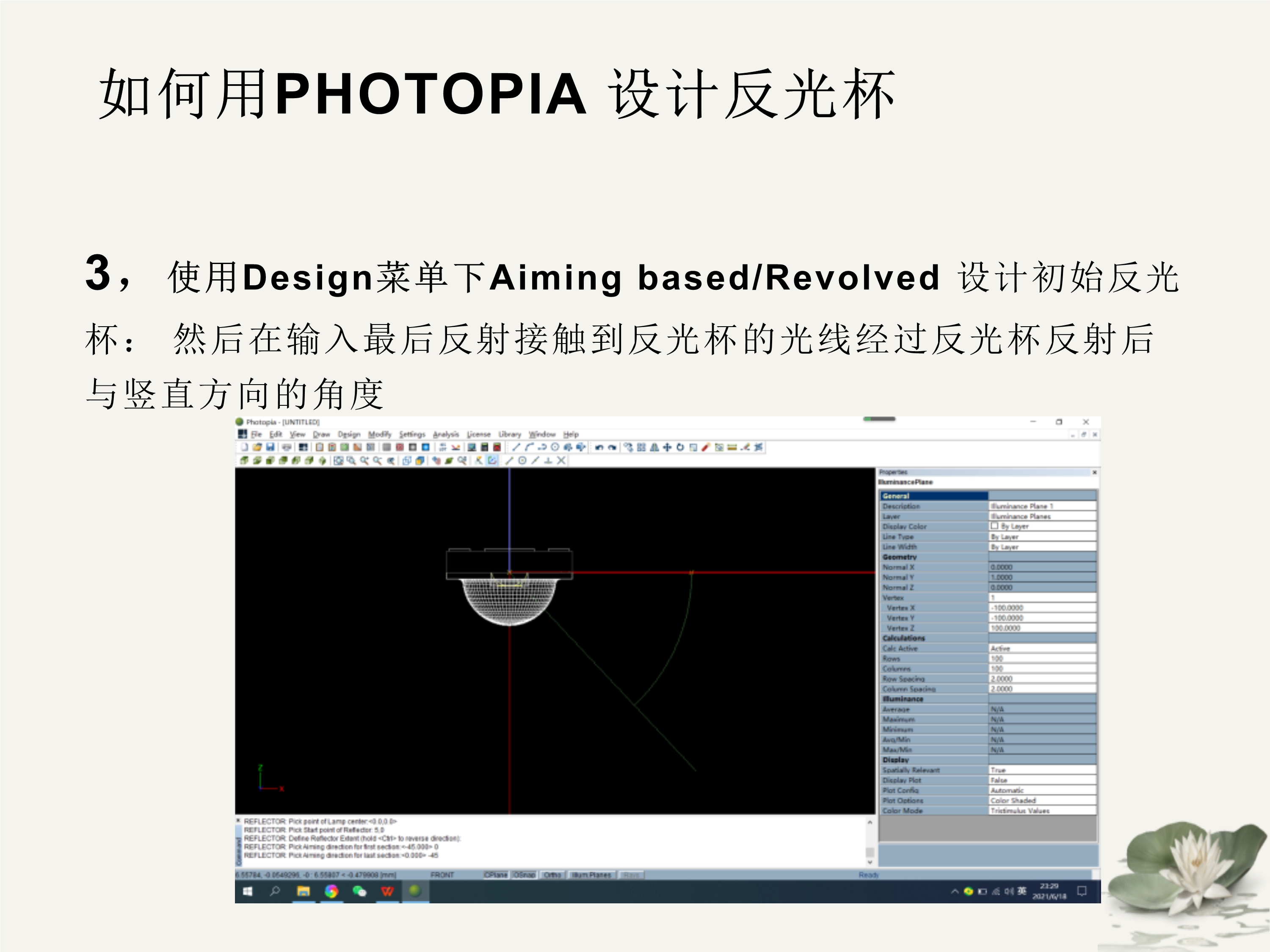
Task: Toggle CPlane in the status bar
Action: pos(495,875)
